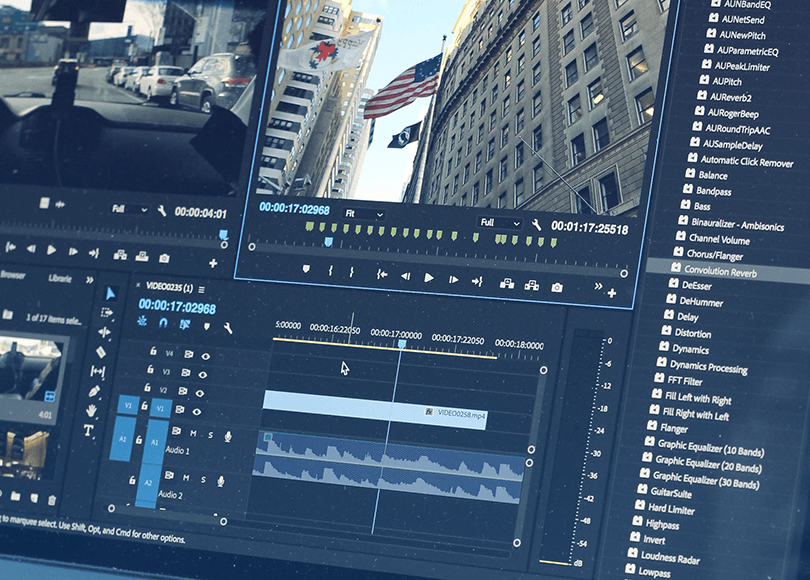The height and width of the screenshot is (580, 810).
Task: Open Source monitor wrench settings
Action: 162,211
